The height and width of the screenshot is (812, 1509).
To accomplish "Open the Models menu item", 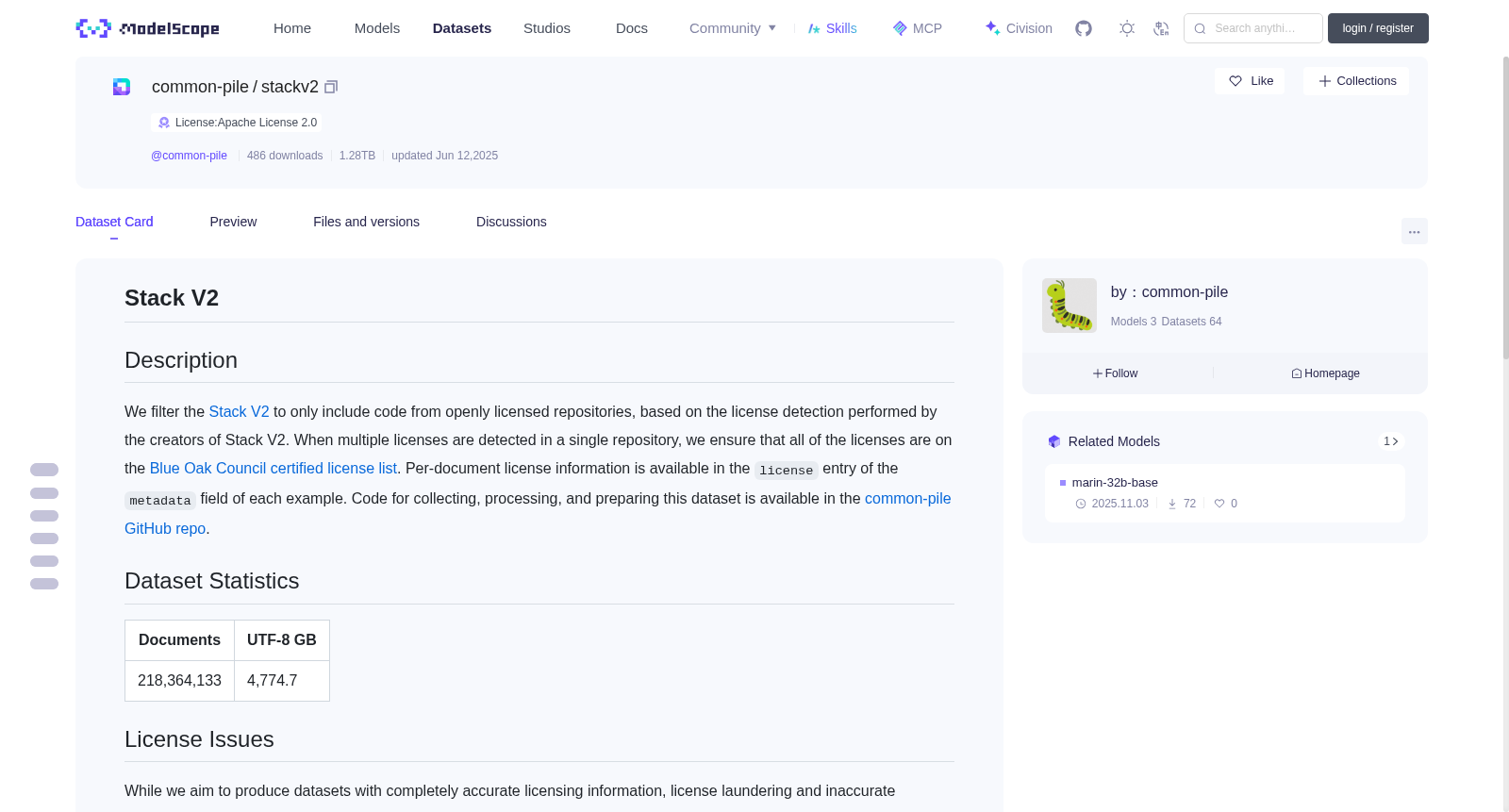I will point(377,28).
